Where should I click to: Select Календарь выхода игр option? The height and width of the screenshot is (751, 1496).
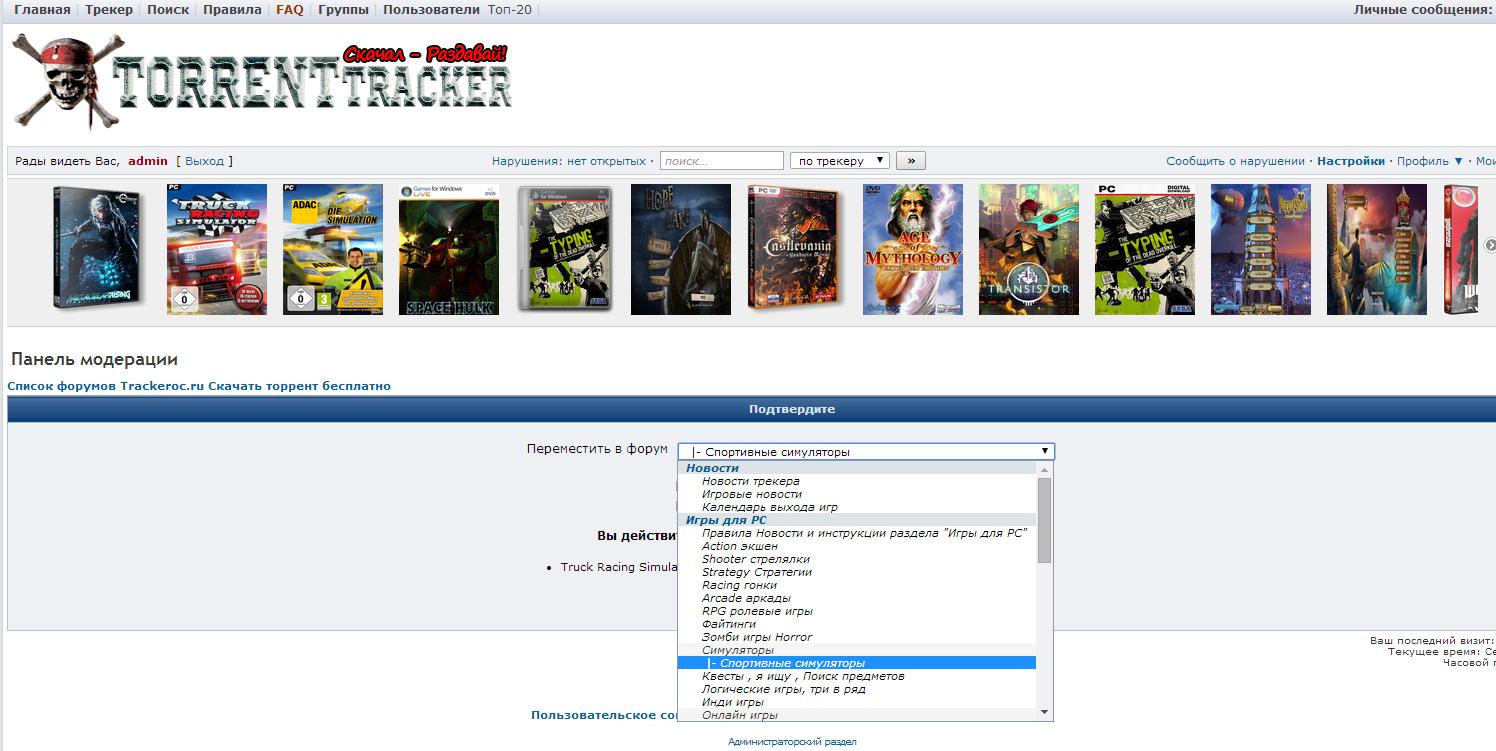(x=769, y=507)
